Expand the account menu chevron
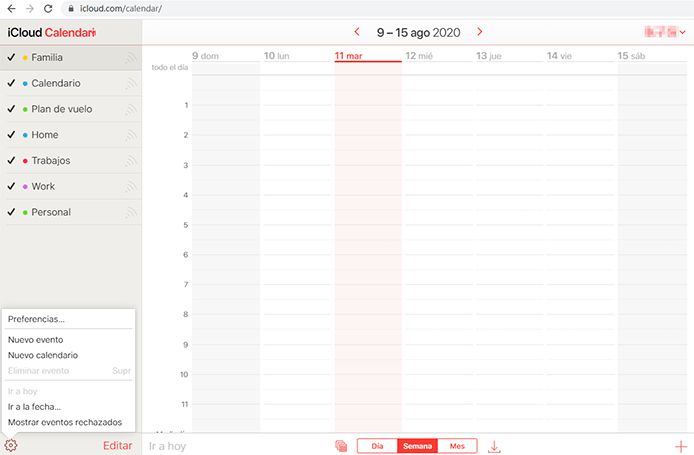 [x=682, y=32]
